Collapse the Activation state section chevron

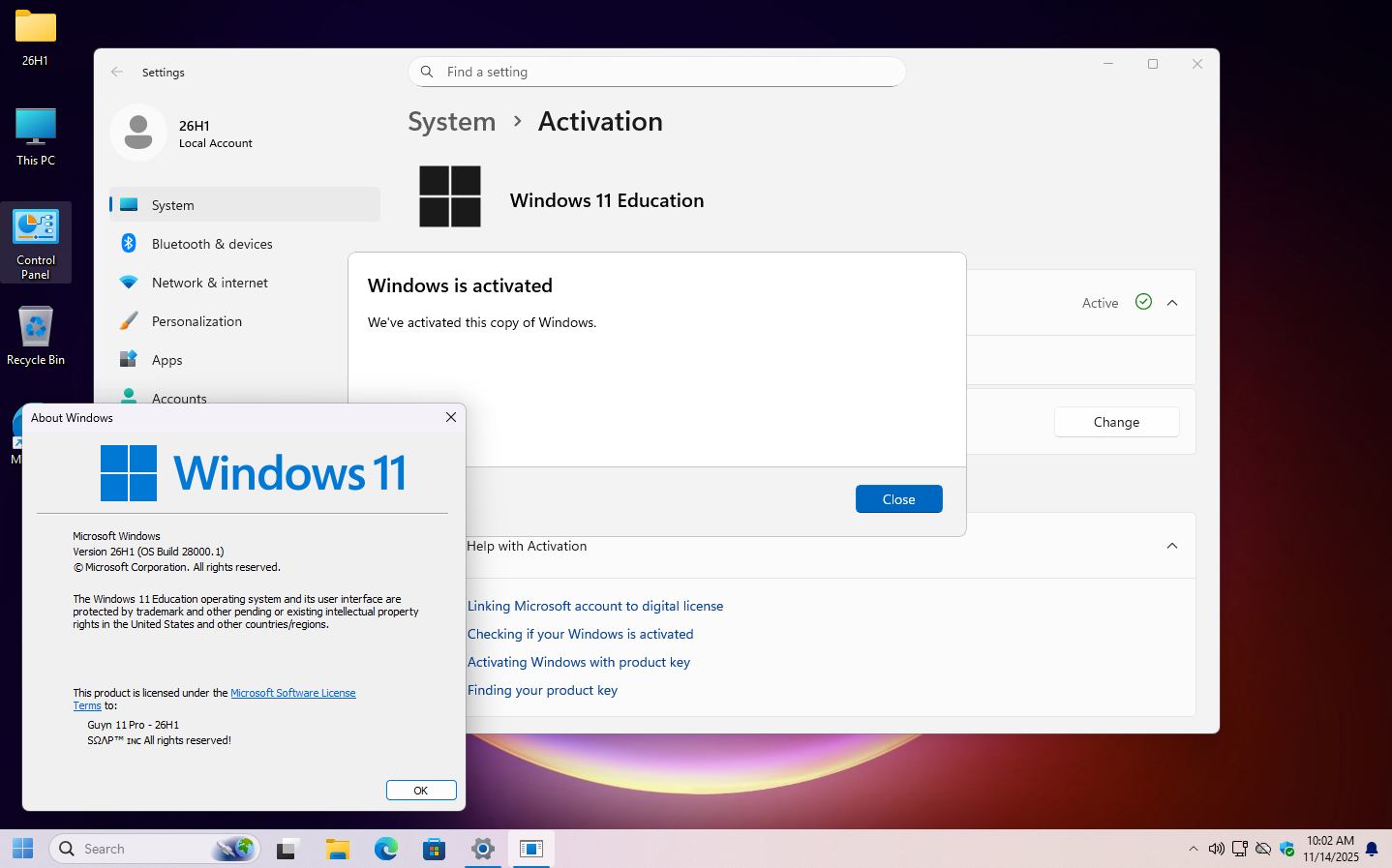[1172, 303]
